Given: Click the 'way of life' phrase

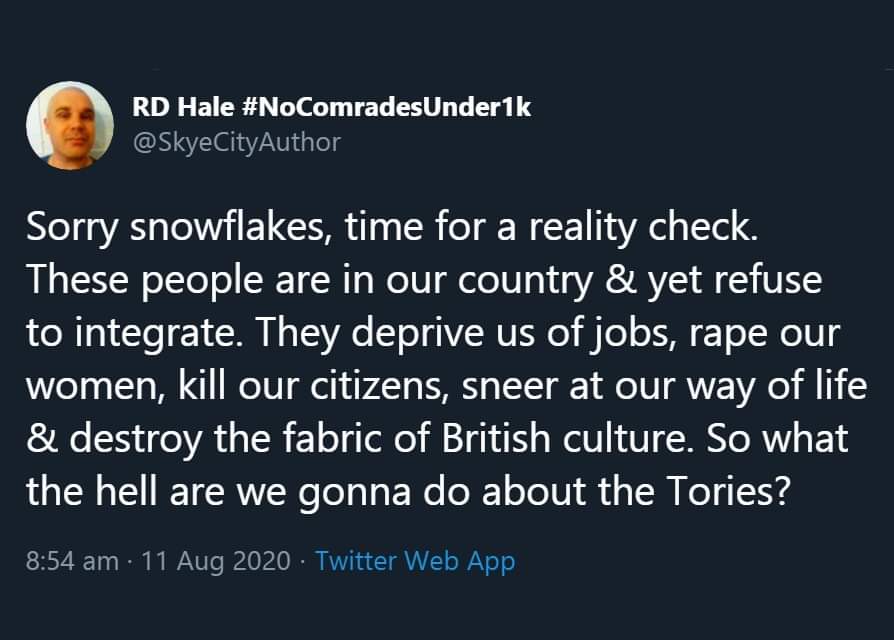Looking at the screenshot, I should (x=781, y=384).
